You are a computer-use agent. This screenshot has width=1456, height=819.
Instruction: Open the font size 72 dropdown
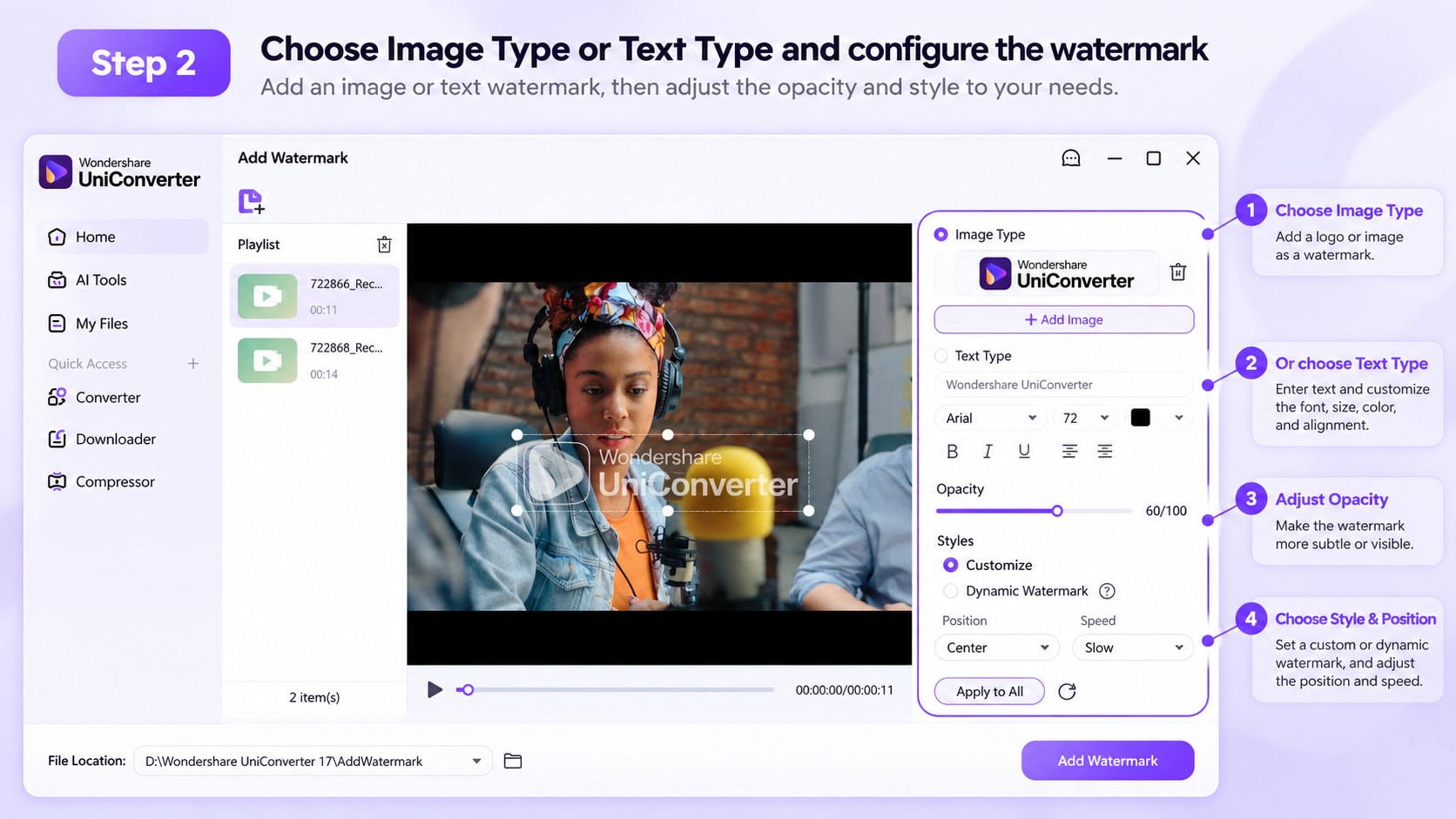tap(1085, 418)
